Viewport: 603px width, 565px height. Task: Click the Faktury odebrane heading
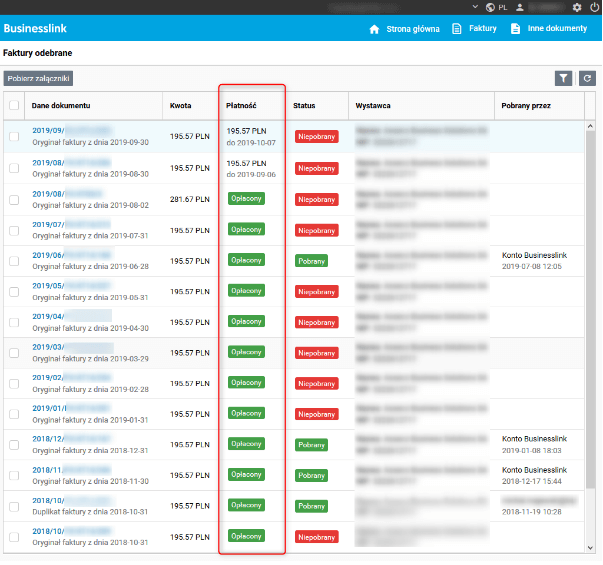click(38, 53)
